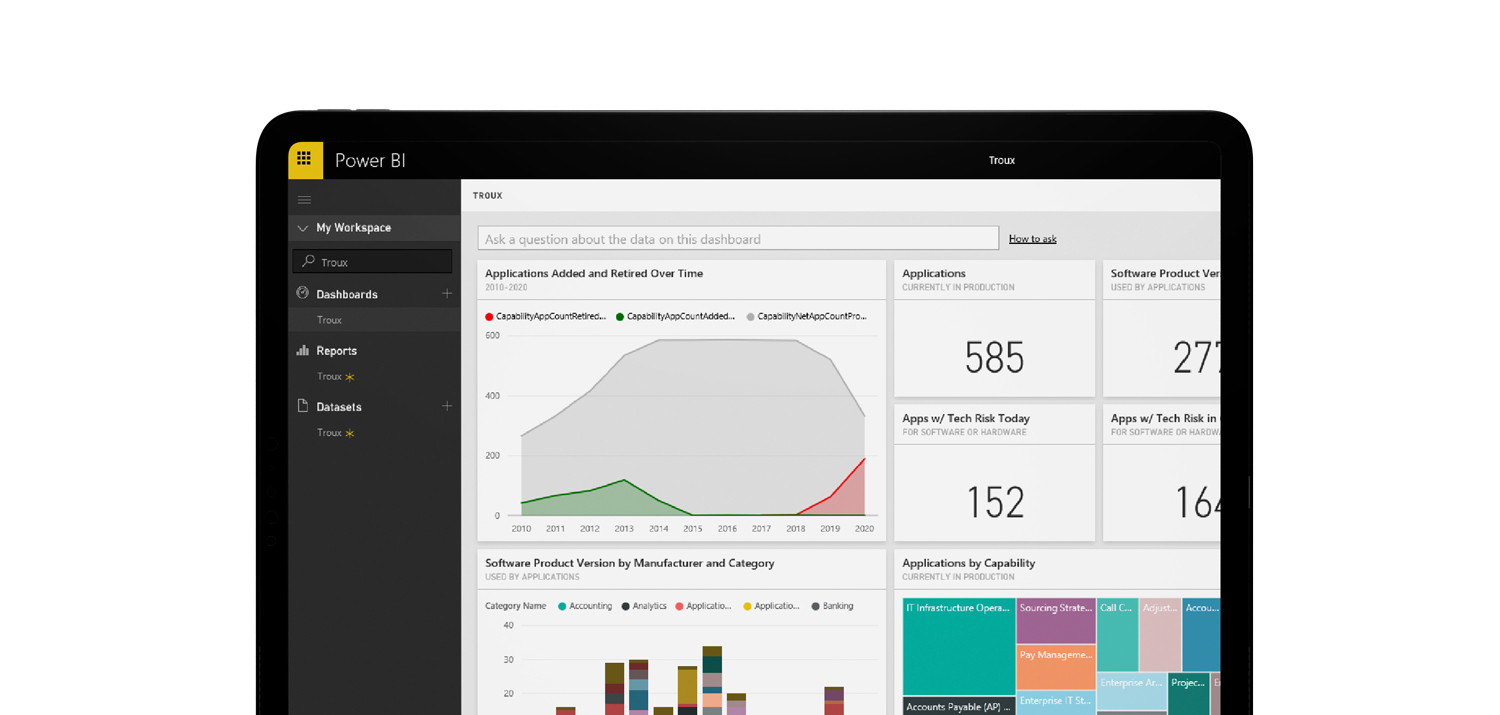The width and height of the screenshot is (1500, 715).
Task: Select the Sourcing Strate... treemap block
Action: (x=1056, y=622)
